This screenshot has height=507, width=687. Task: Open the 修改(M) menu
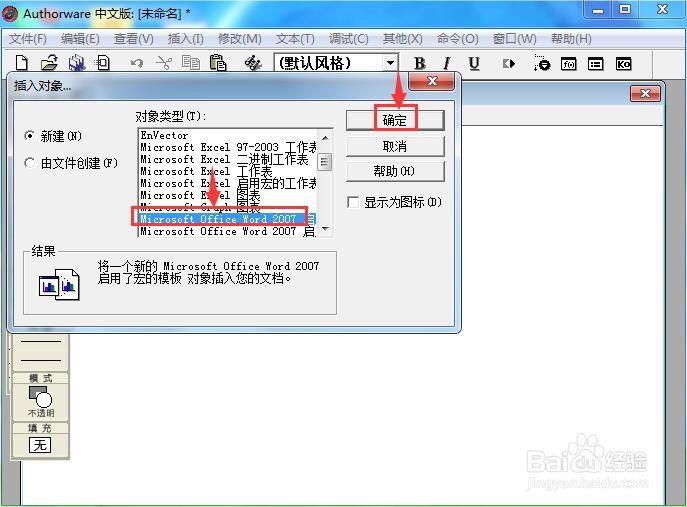click(240, 39)
